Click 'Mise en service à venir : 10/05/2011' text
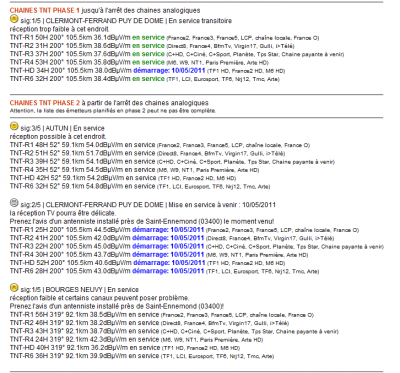400x373 pixels. click(222, 205)
